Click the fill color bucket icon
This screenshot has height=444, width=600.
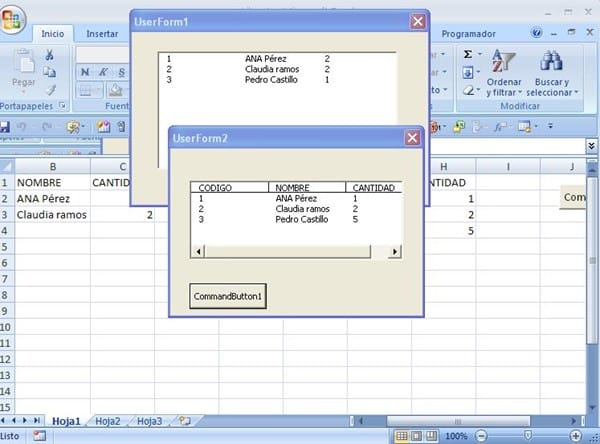pos(115,91)
